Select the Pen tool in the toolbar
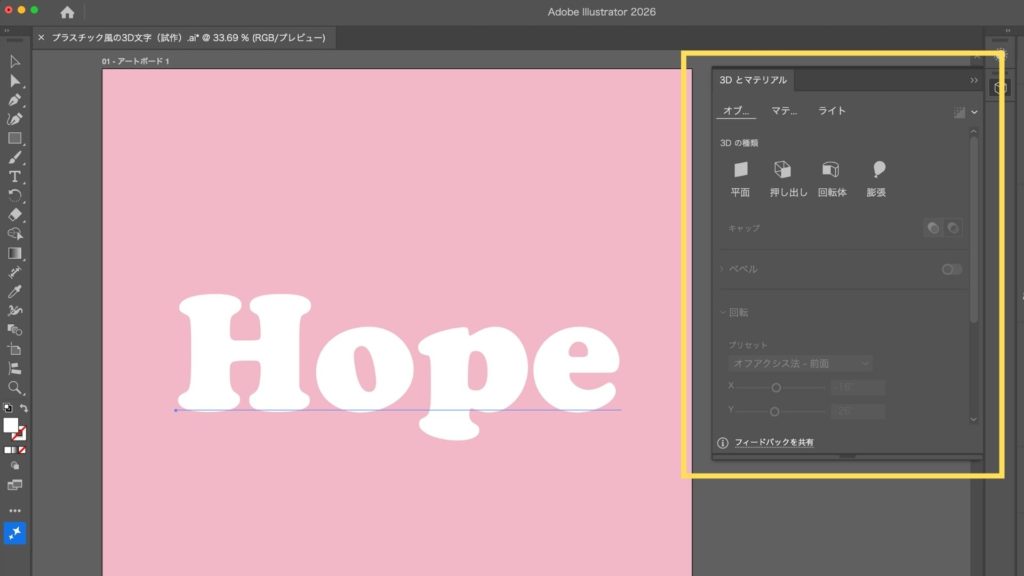The width and height of the screenshot is (1024, 576). click(x=15, y=100)
